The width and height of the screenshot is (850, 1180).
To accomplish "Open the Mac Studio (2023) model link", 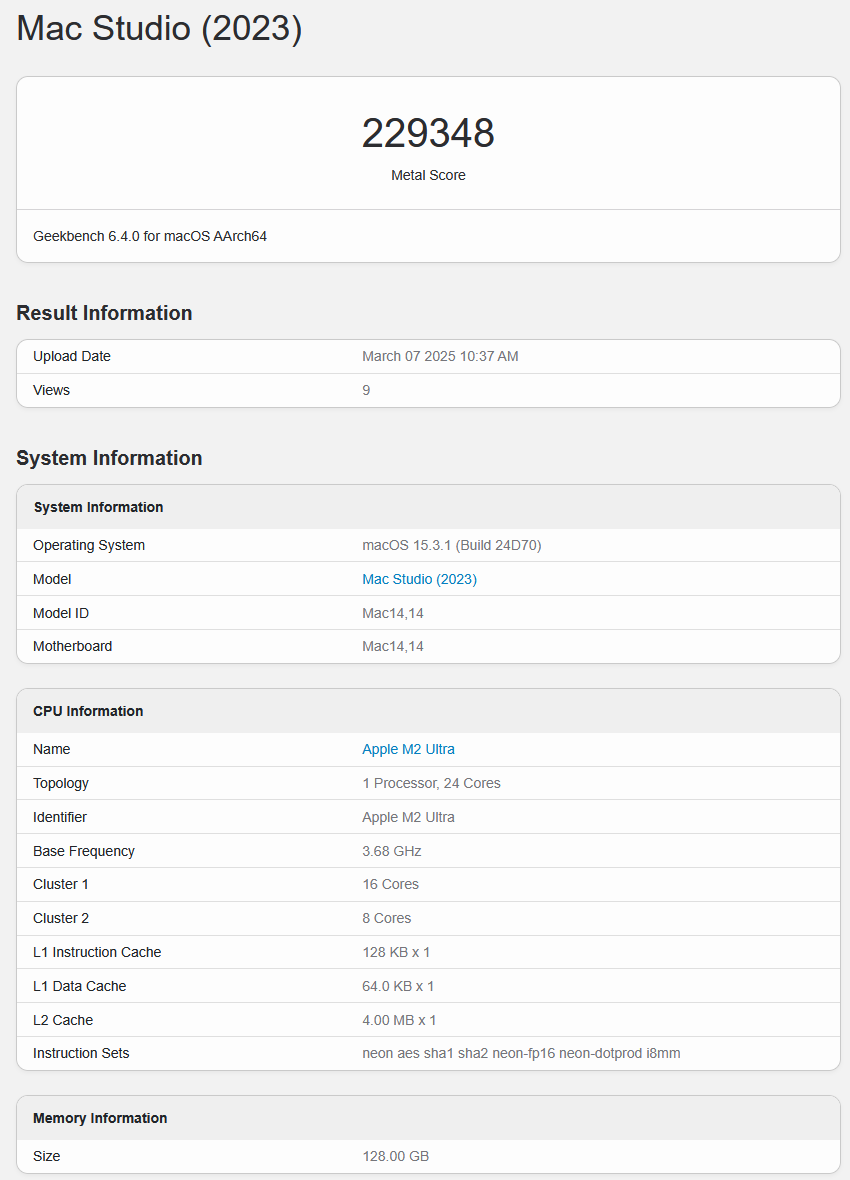I will pos(419,579).
